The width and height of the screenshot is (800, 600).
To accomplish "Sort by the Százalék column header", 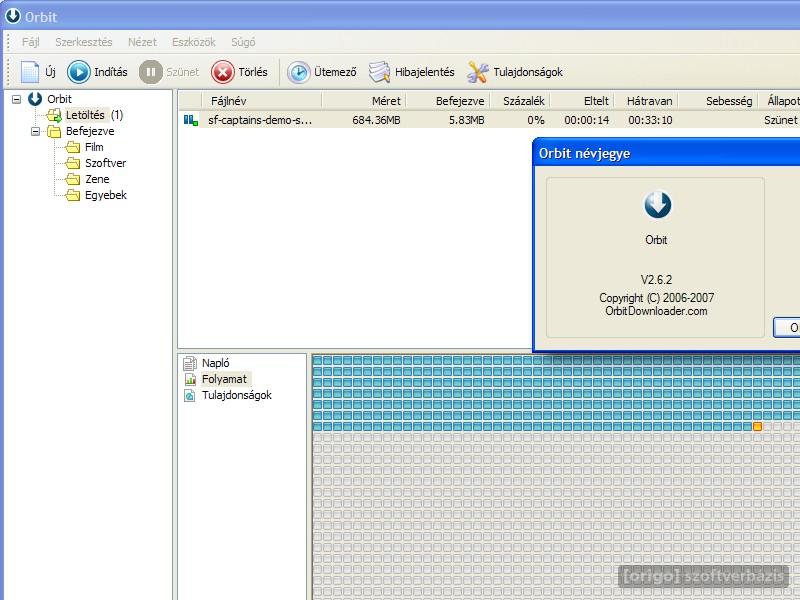I will pos(519,101).
